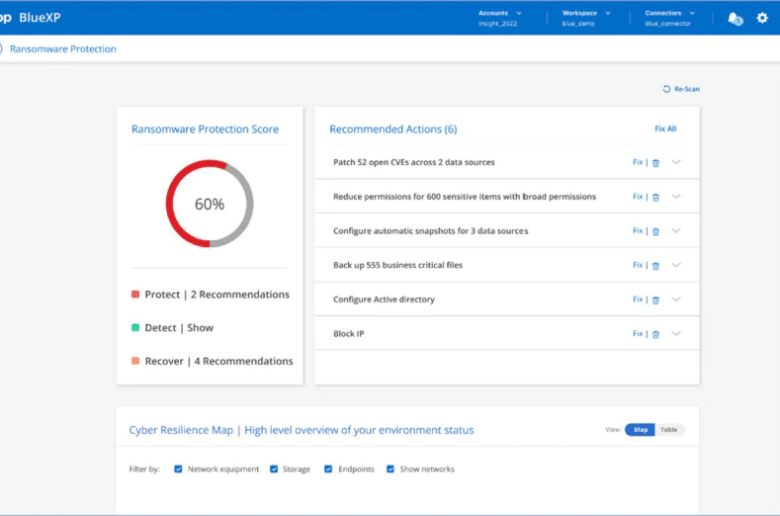Open the Workspace dropdown
This screenshot has width=780, height=516.
[x=586, y=18]
